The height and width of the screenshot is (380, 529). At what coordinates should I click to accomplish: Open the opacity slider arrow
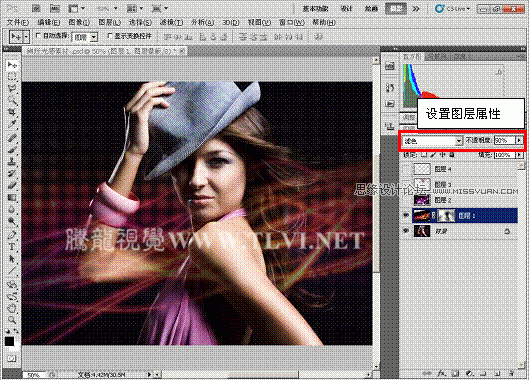[x=519, y=140]
